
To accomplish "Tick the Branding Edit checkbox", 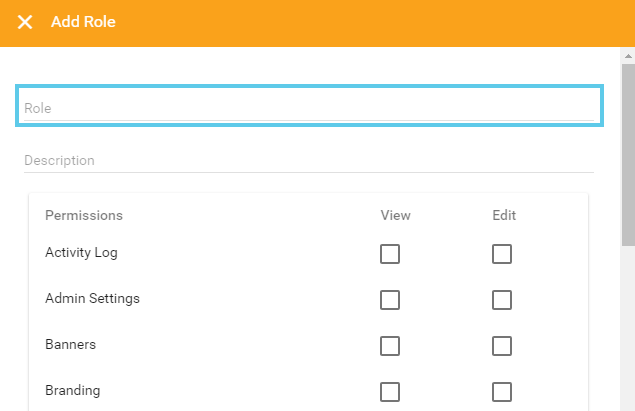I will pos(502,392).
